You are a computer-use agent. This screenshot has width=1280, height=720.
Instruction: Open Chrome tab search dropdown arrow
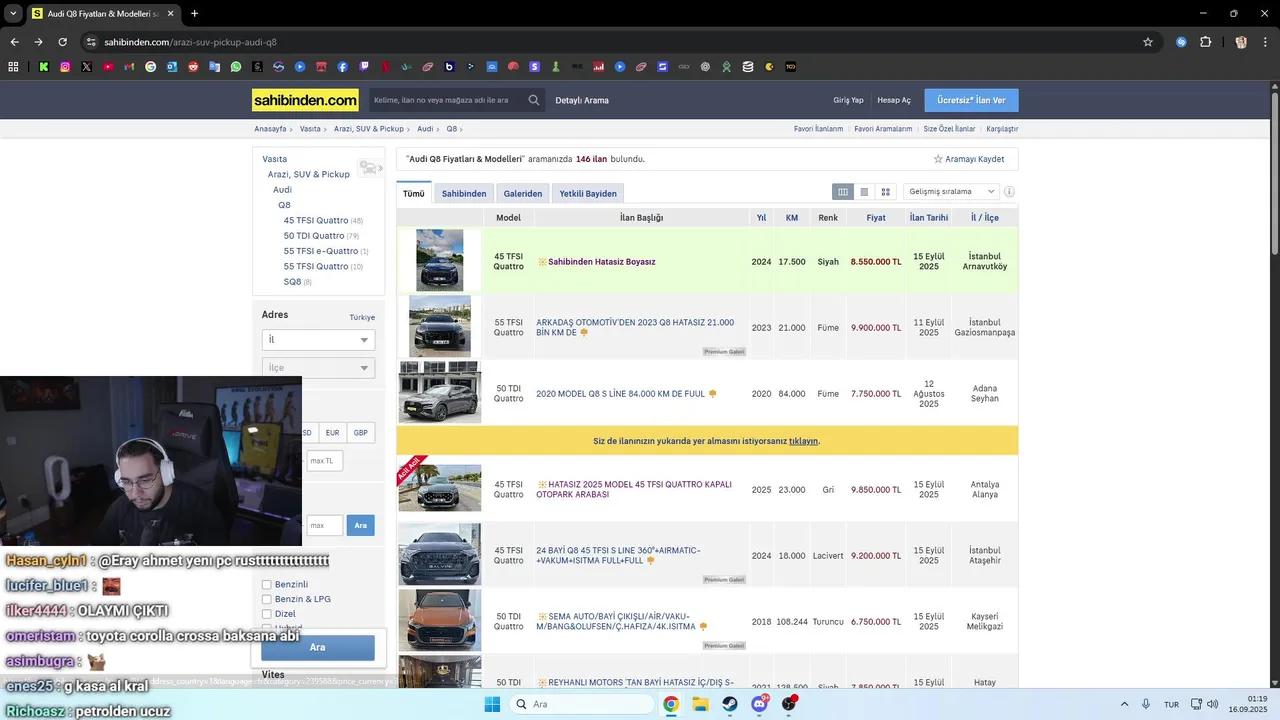click(x=13, y=14)
